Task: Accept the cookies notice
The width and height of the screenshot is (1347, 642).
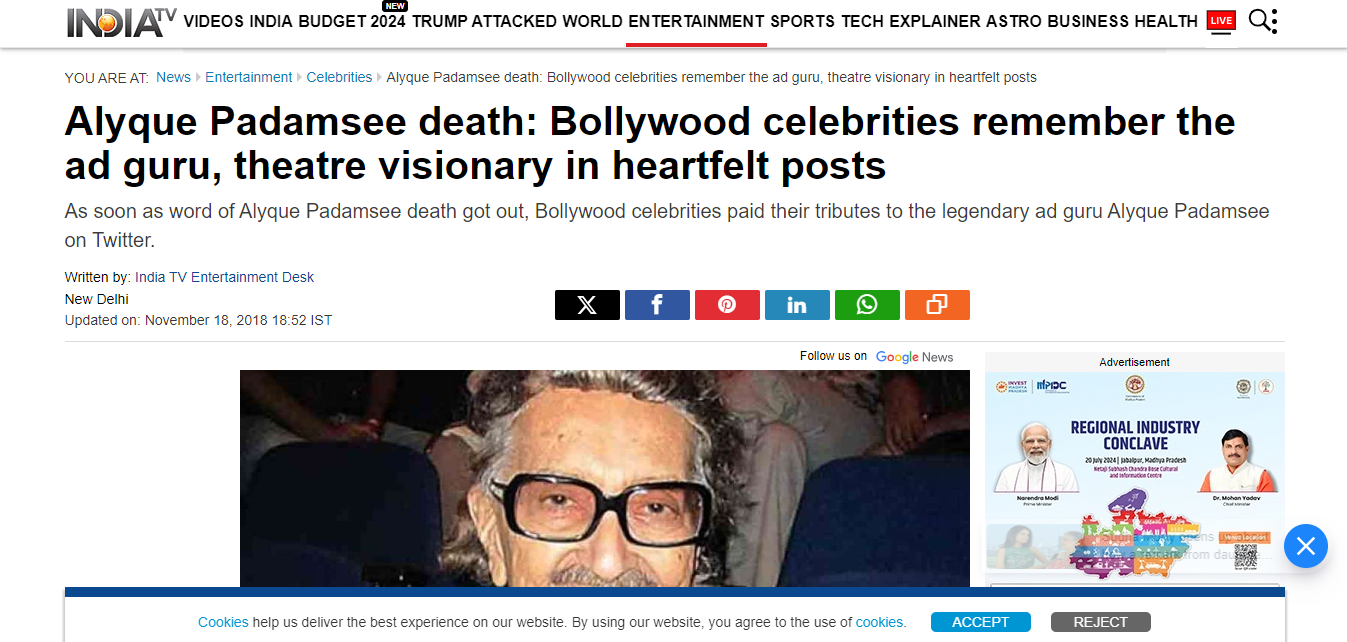Action: [980, 622]
